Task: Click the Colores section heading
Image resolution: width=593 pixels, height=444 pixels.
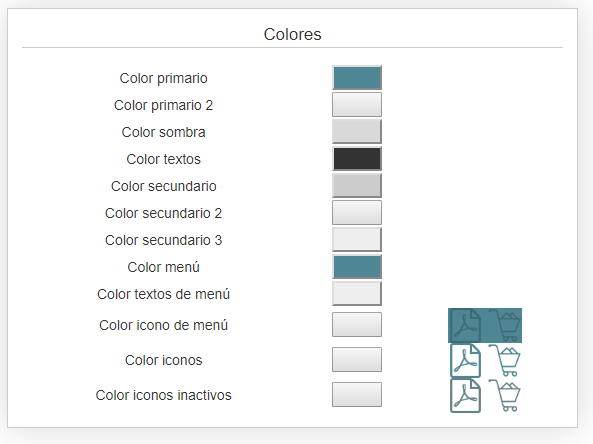Action: (x=292, y=34)
